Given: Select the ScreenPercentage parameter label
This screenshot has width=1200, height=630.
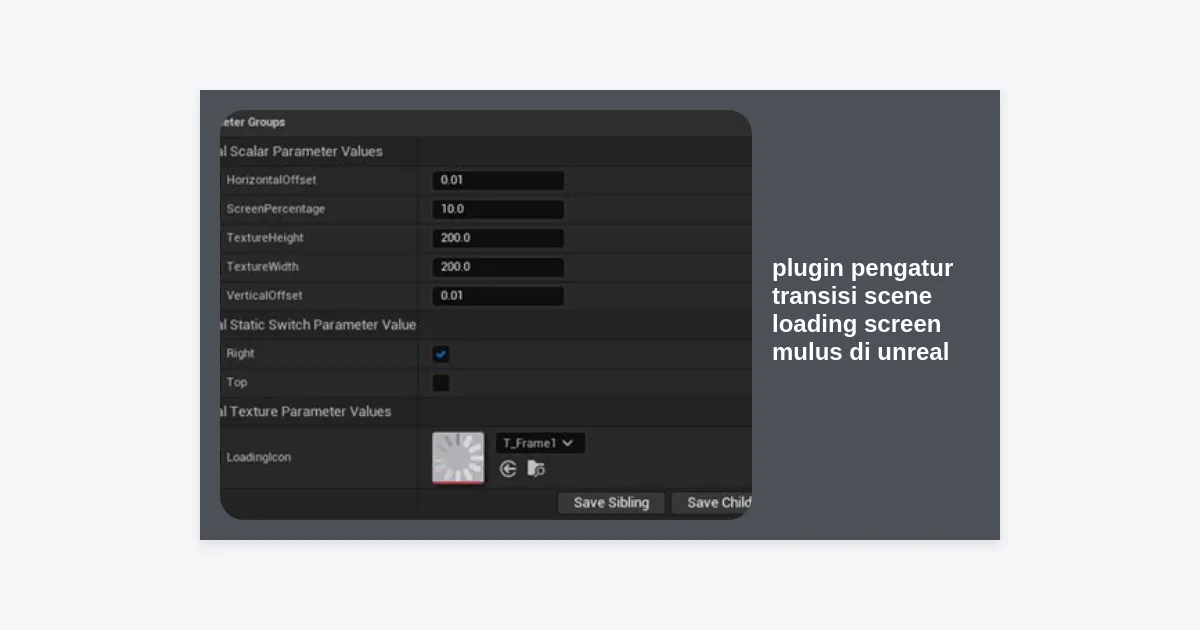Looking at the screenshot, I should point(275,210).
